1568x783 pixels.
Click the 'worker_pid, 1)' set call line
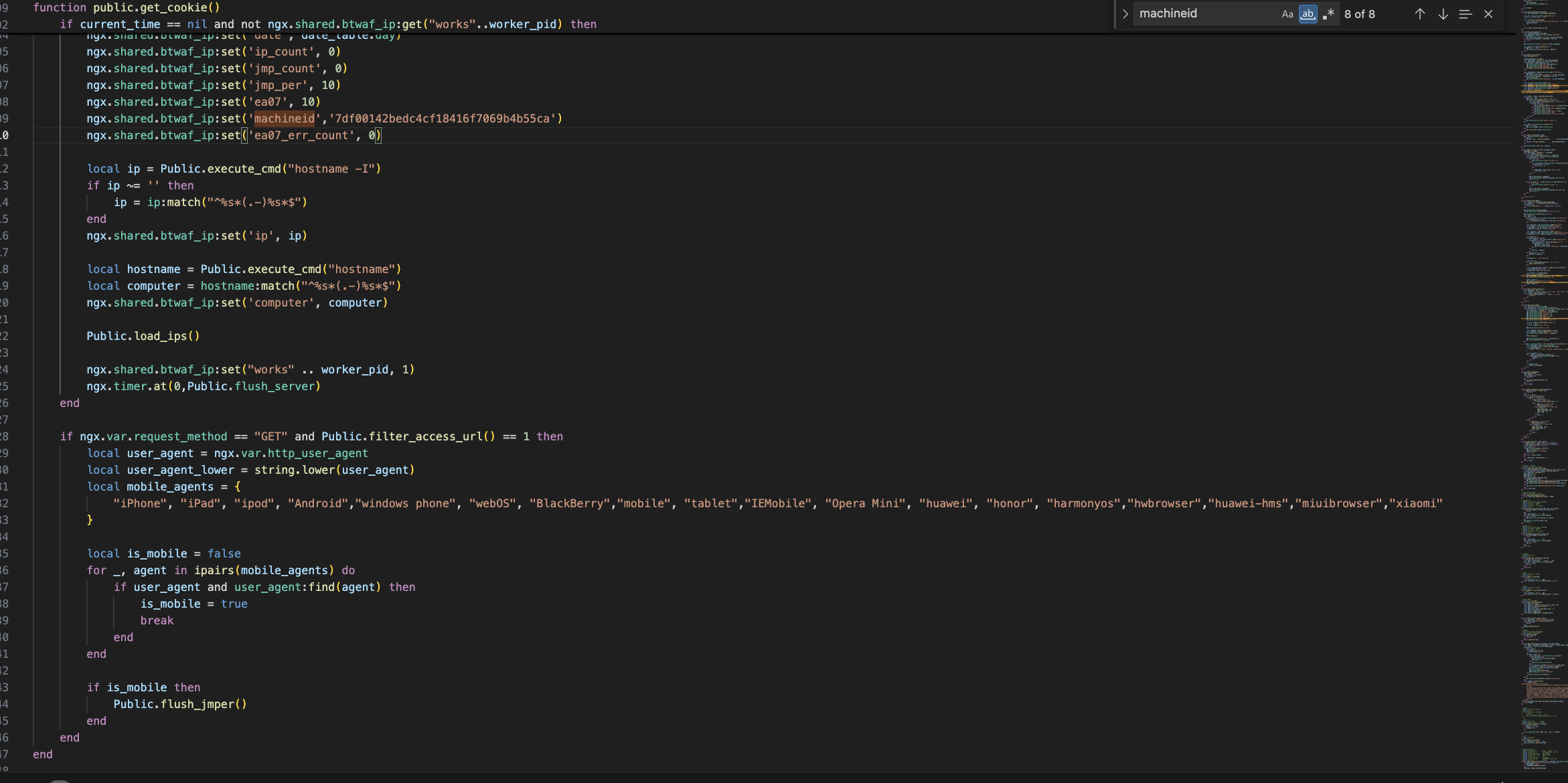click(x=250, y=369)
